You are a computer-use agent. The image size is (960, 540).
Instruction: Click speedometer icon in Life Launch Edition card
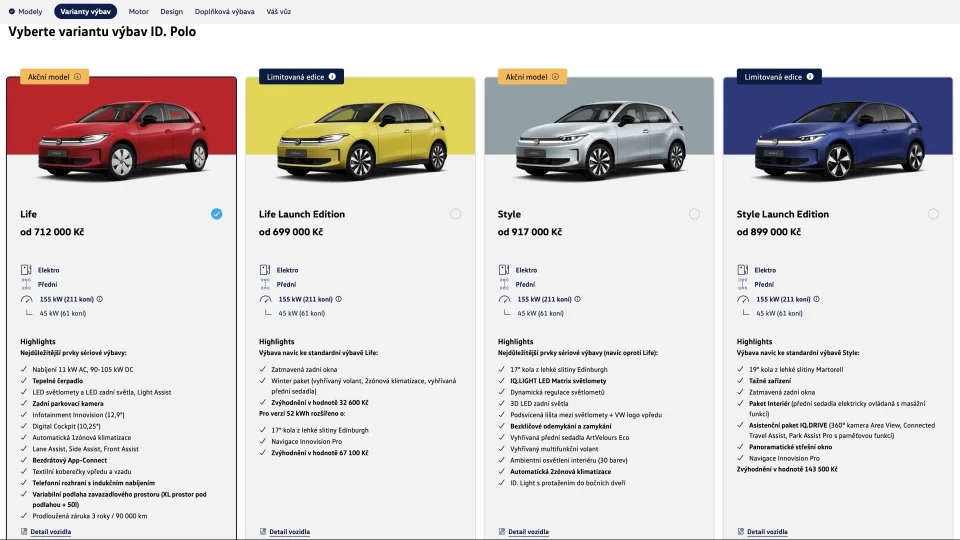click(265, 299)
